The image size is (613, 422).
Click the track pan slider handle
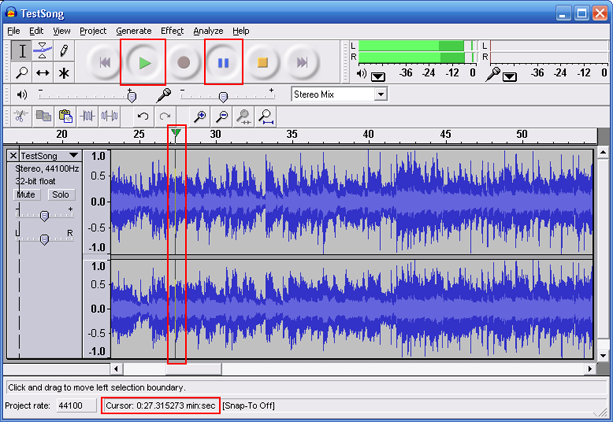pyautogui.click(x=44, y=239)
